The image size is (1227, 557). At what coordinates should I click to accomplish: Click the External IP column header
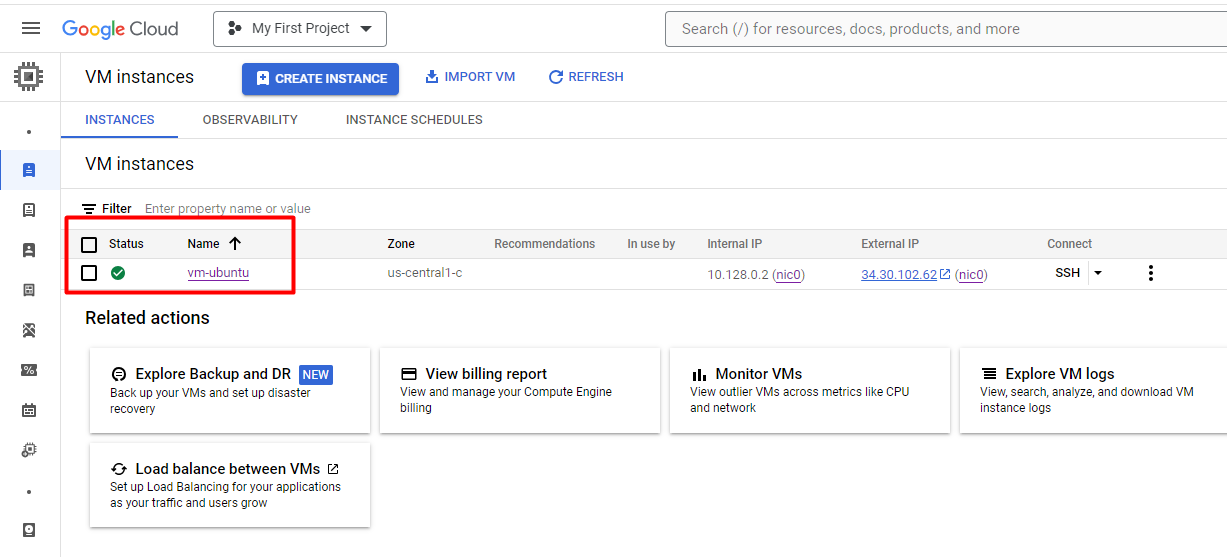click(x=890, y=244)
